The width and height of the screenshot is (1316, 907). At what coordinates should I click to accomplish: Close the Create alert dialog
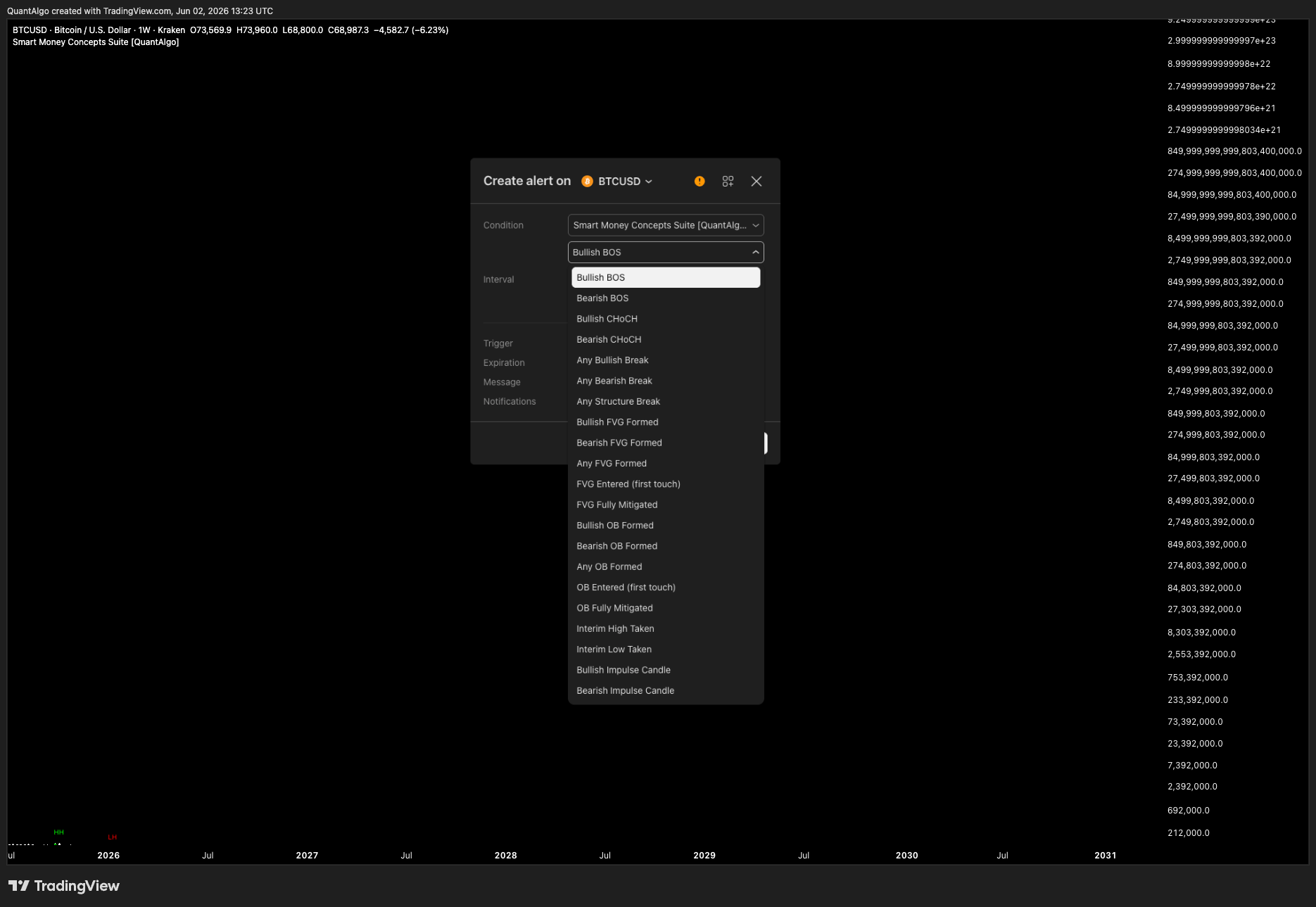point(757,182)
